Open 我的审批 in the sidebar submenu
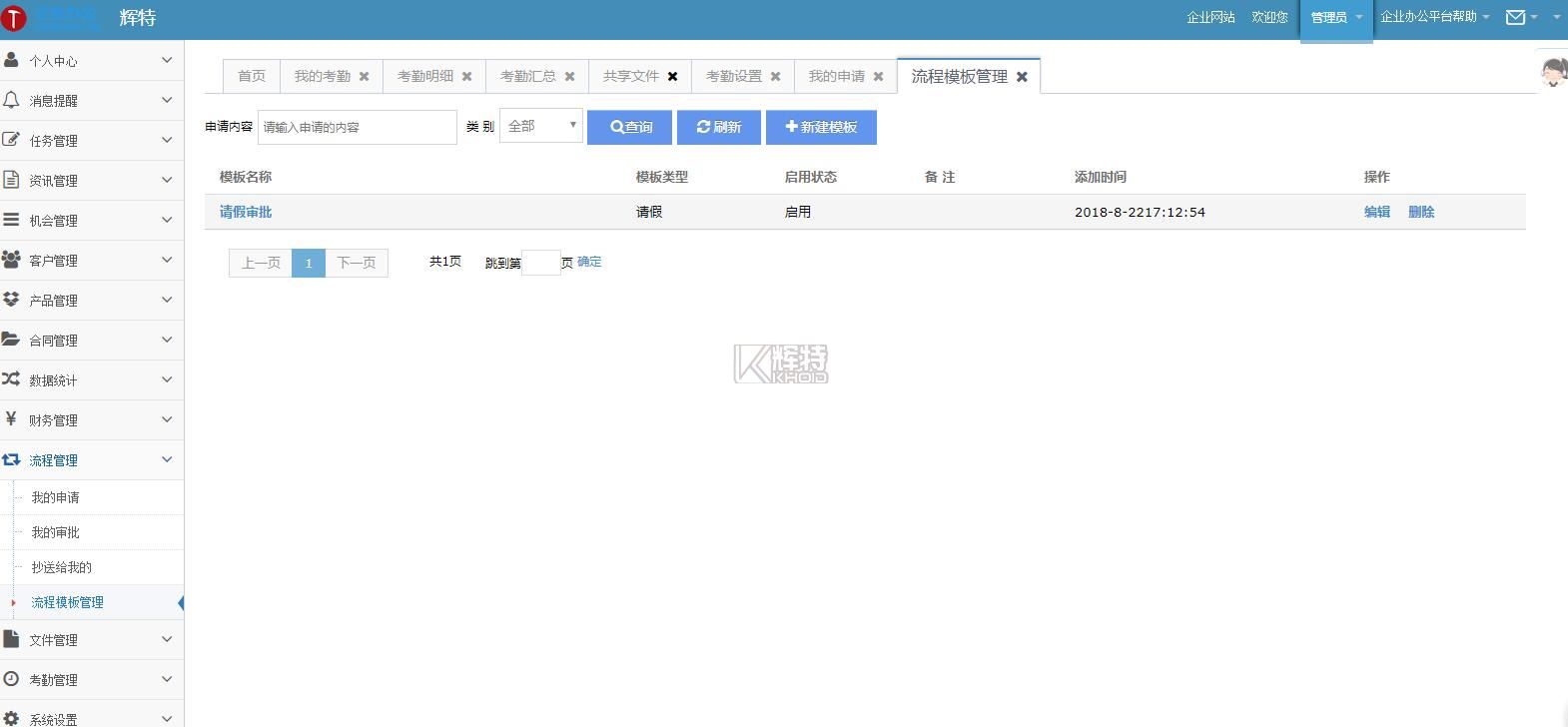The image size is (1568, 727). [x=55, y=532]
